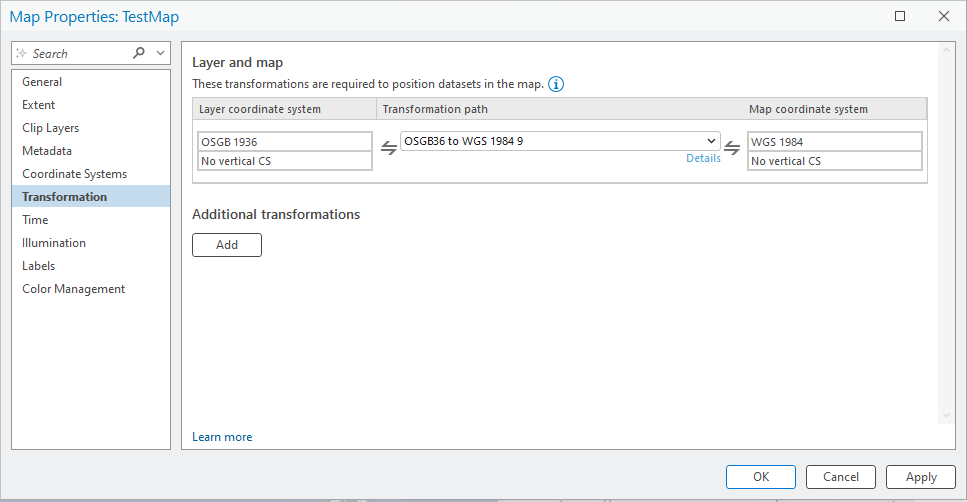Open the General page

click(x=42, y=82)
